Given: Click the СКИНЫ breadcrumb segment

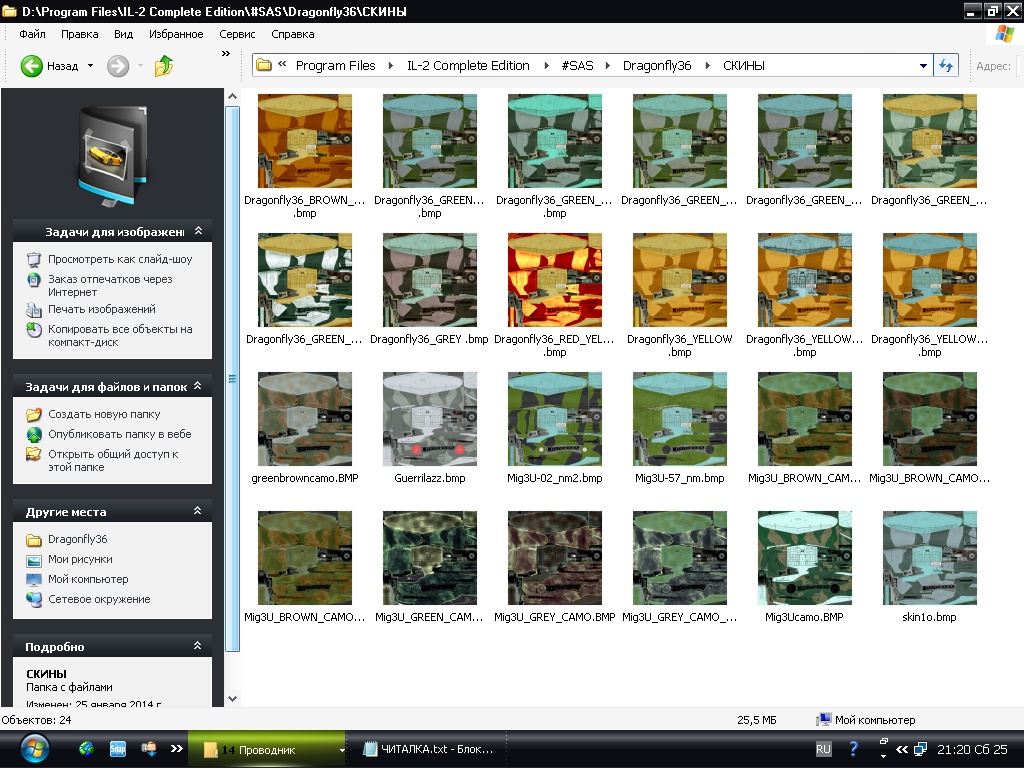Looking at the screenshot, I should [x=744, y=65].
